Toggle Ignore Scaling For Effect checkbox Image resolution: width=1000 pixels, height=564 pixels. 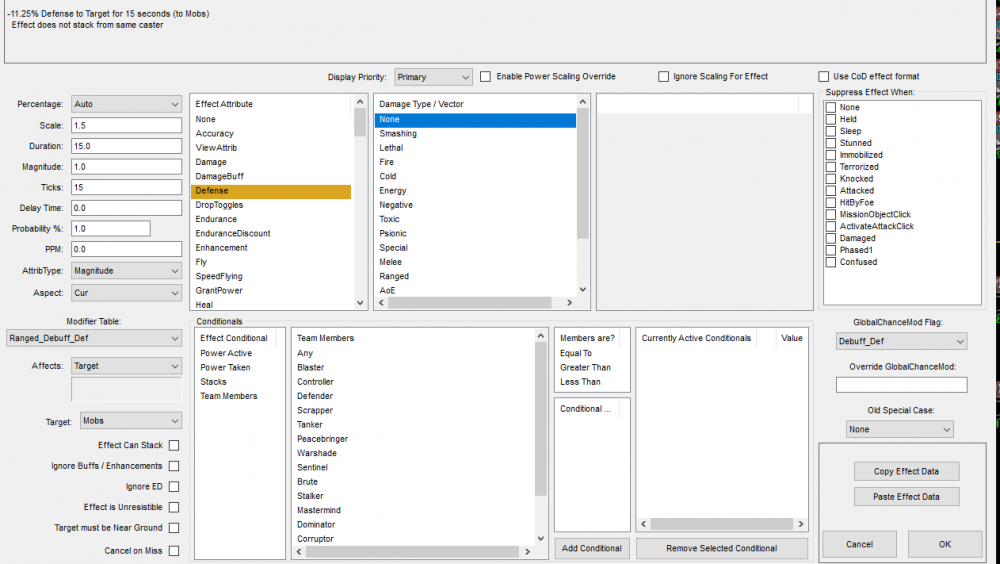tap(663, 77)
